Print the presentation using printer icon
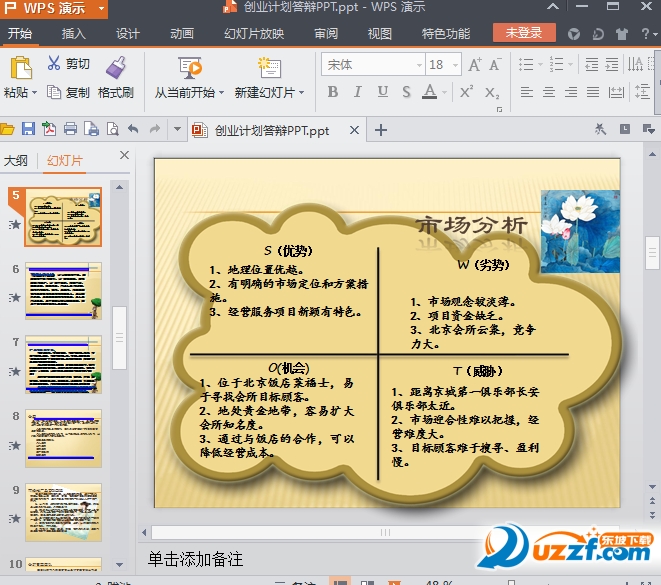The image size is (661, 585). [70, 129]
